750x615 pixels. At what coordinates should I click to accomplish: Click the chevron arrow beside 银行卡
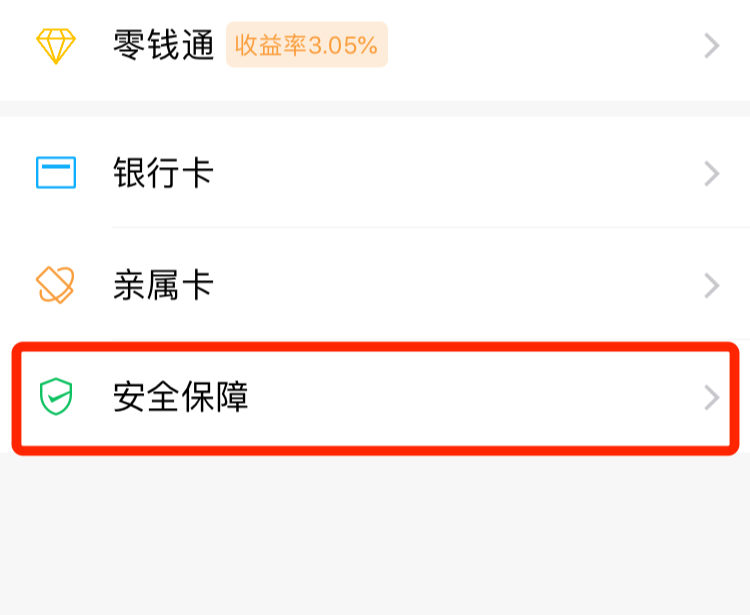click(711, 174)
